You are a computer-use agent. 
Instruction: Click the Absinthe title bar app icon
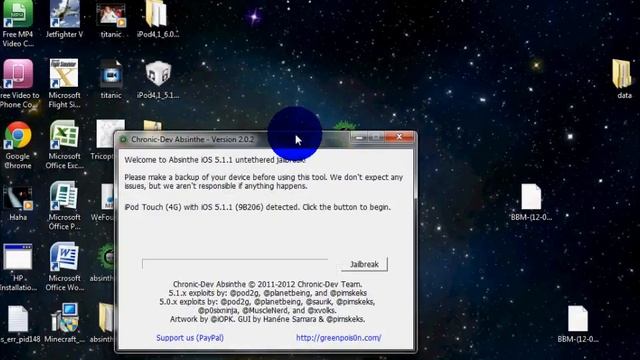(x=123, y=140)
